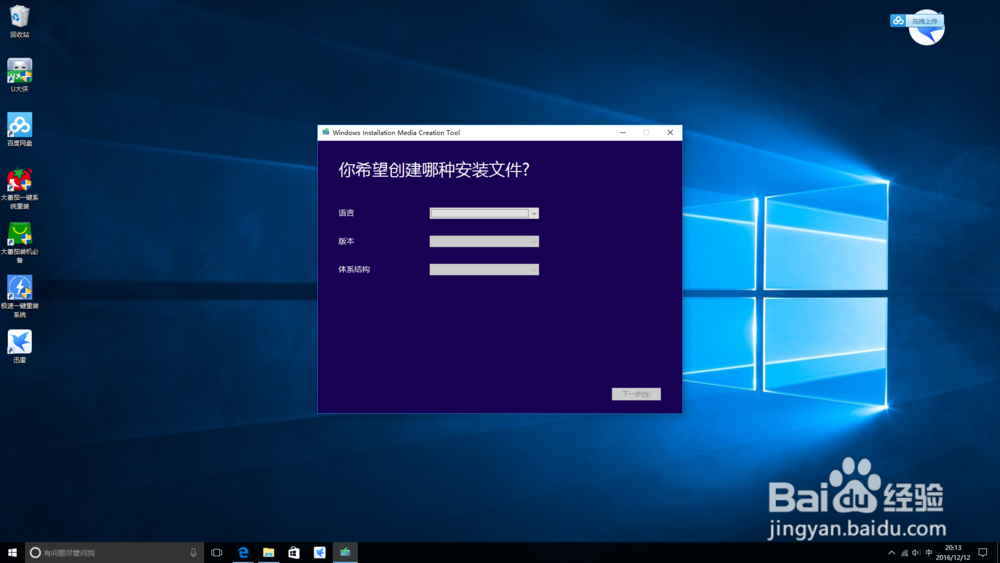Click the Media Creation Tool title bar icon
1000x563 pixels.
pyautogui.click(x=326, y=133)
